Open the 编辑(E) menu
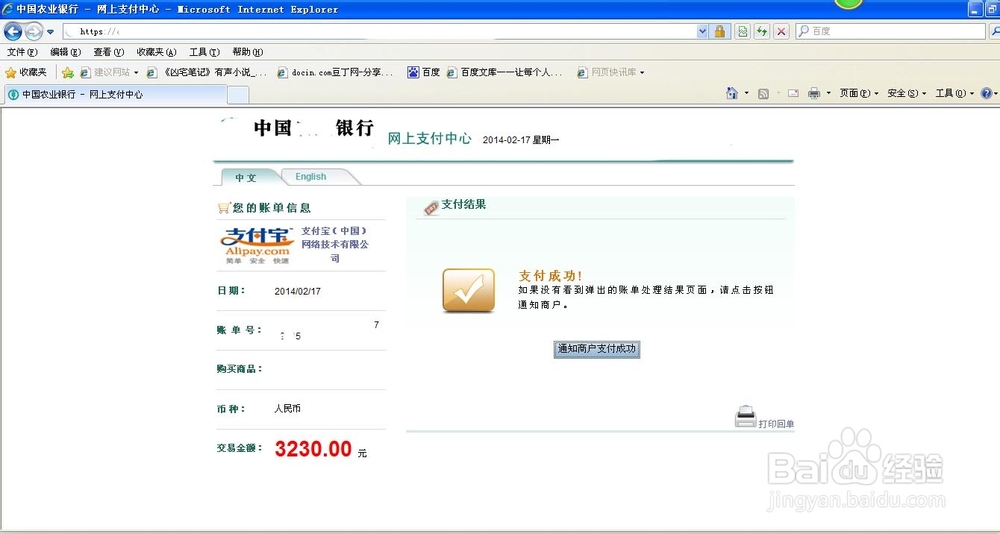 pos(66,52)
